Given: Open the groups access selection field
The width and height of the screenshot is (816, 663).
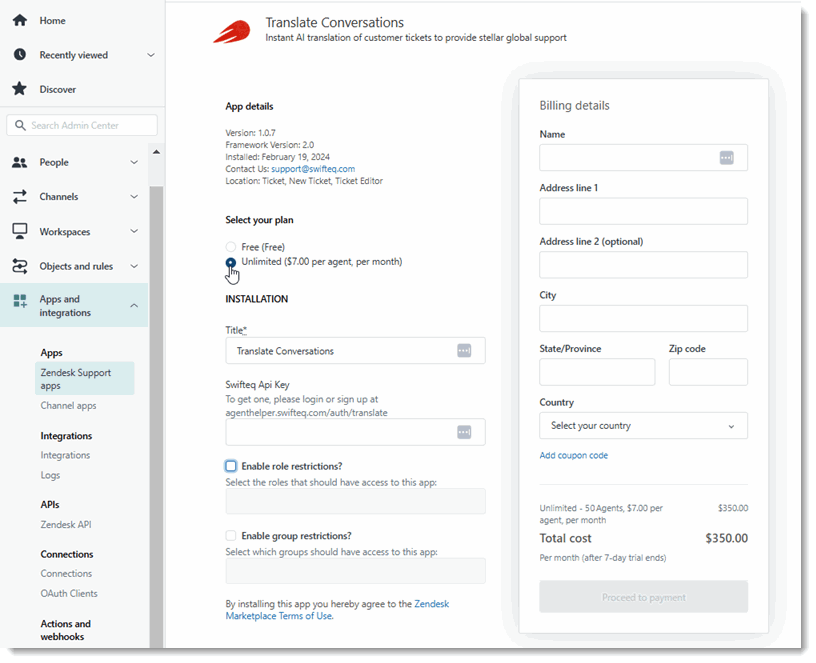Looking at the screenshot, I should [355, 571].
